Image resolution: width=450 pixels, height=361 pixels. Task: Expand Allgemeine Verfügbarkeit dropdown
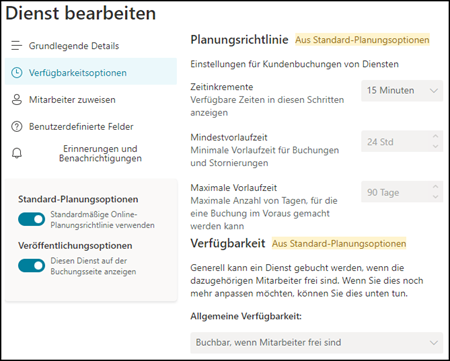(317, 342)
